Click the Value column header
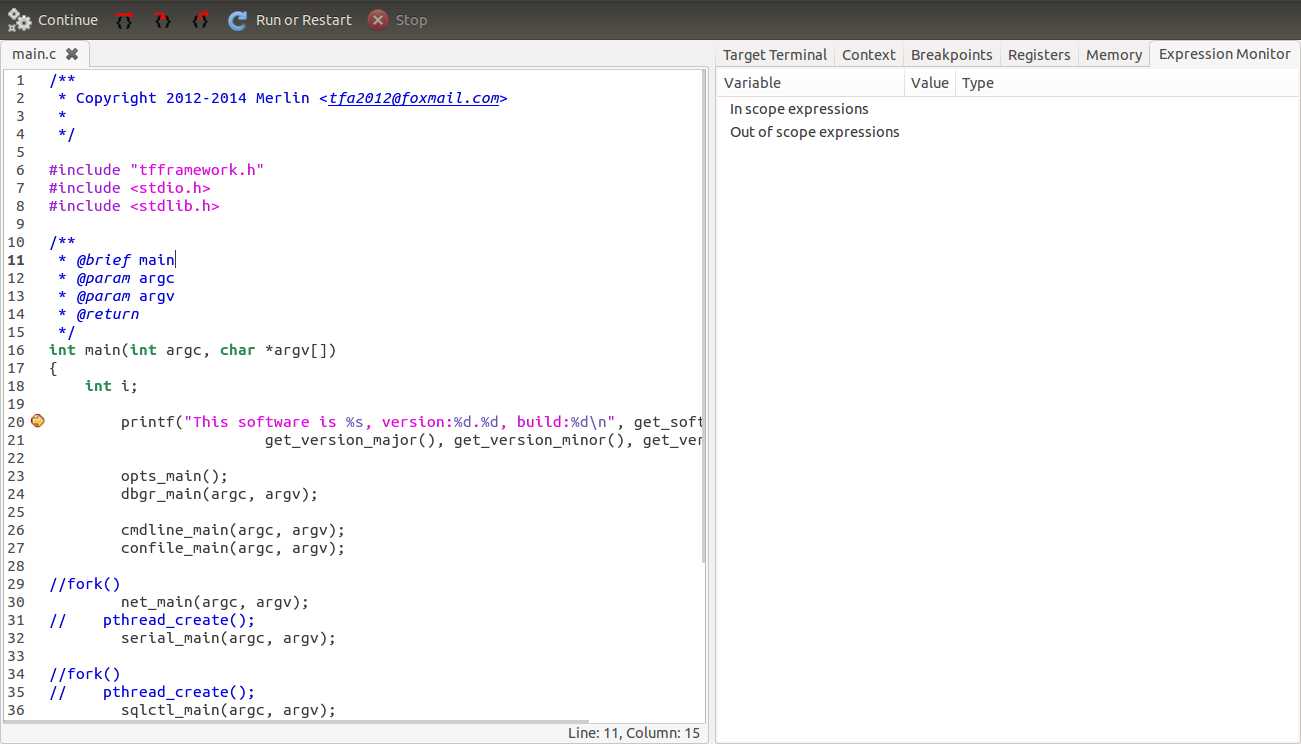The height and width of the screenshot is (744, 1301). coord(930,83)
